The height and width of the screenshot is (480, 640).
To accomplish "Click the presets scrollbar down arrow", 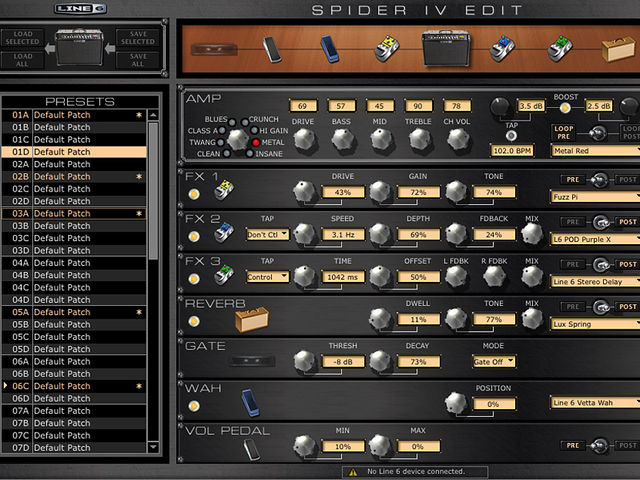I will [x=153, y=447].
